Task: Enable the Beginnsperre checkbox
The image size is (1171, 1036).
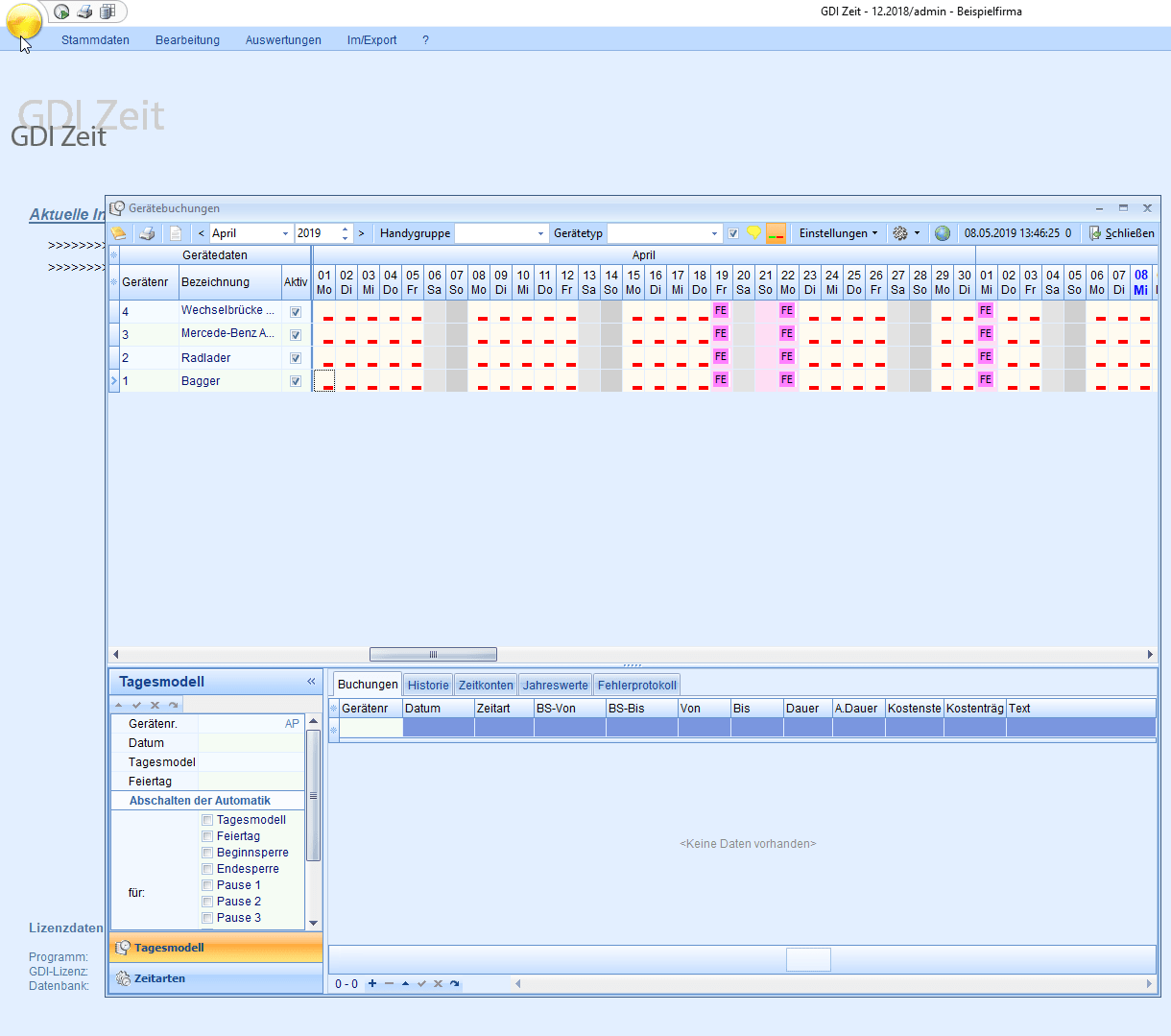Action: tap(207, 853)
